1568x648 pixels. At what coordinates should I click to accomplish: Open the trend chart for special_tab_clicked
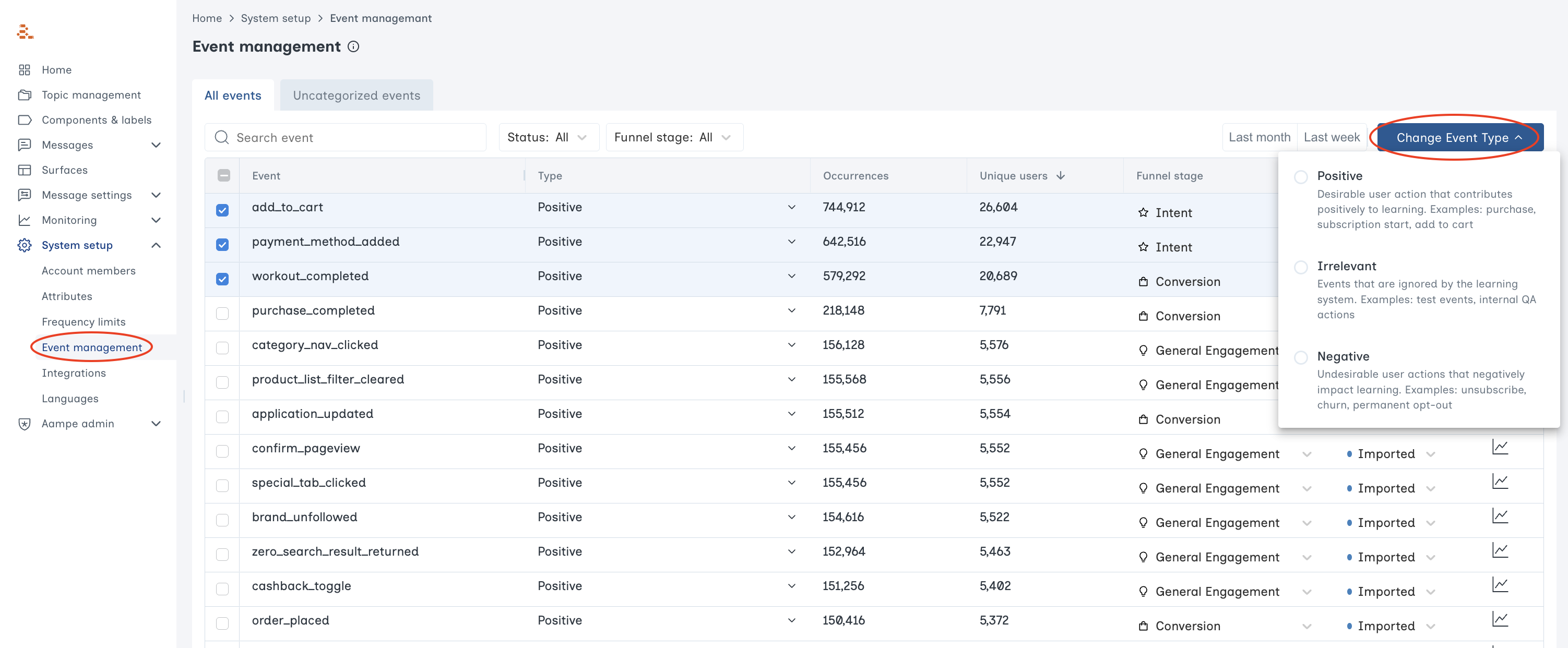point(1500,482)
